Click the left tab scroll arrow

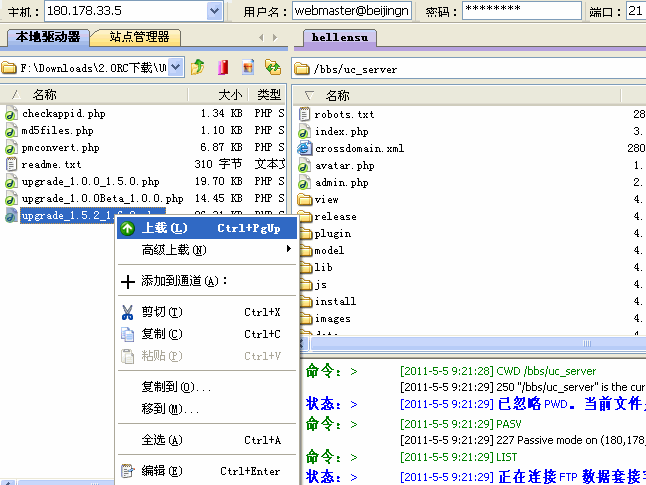(261, 37)
